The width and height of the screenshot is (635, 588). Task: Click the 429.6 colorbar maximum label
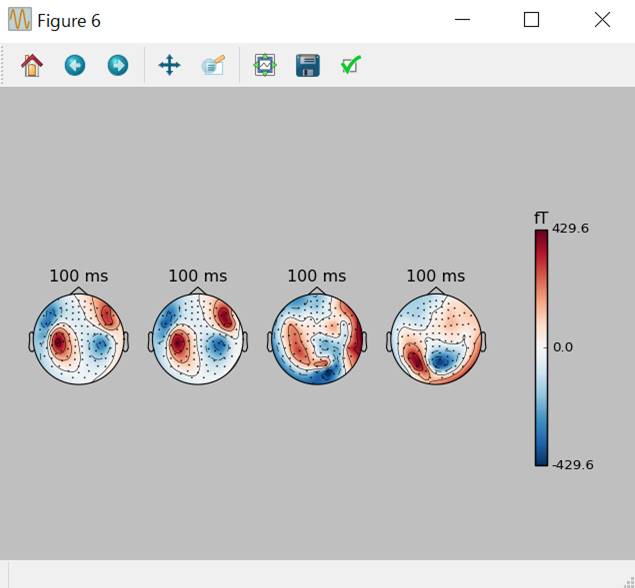click(570, 229)
